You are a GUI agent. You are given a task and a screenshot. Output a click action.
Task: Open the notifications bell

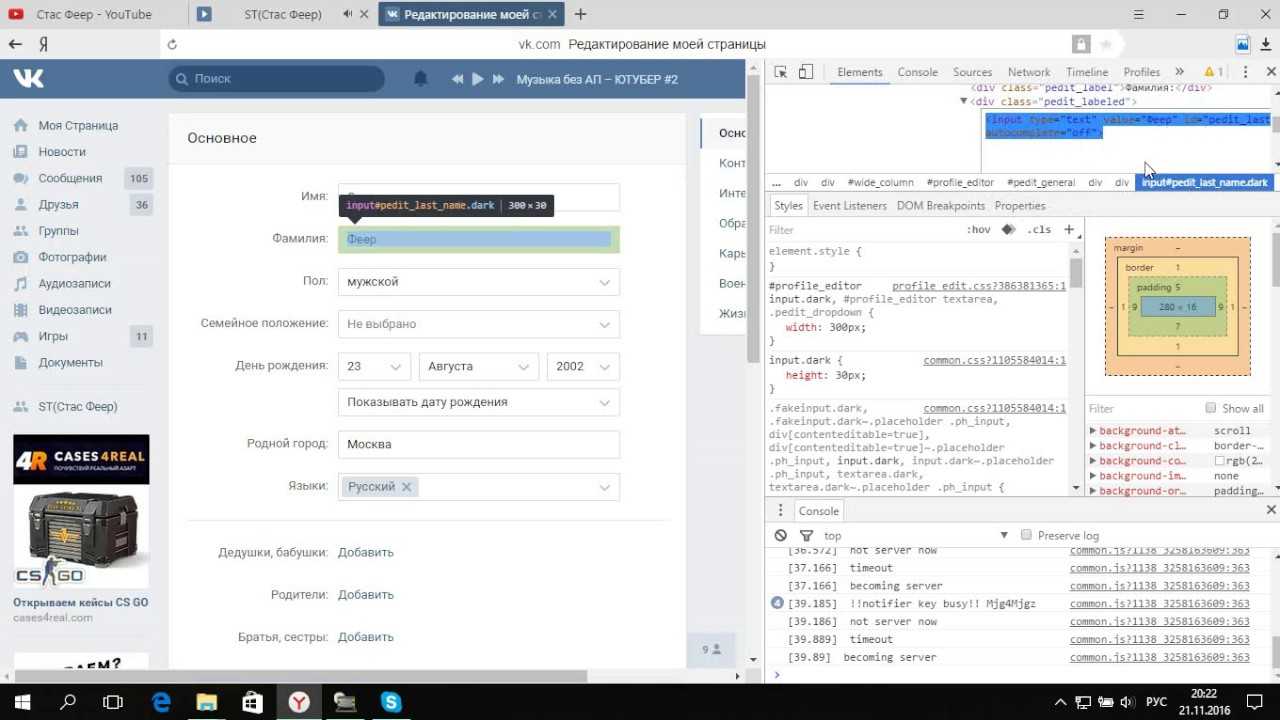tap(421, 79)
